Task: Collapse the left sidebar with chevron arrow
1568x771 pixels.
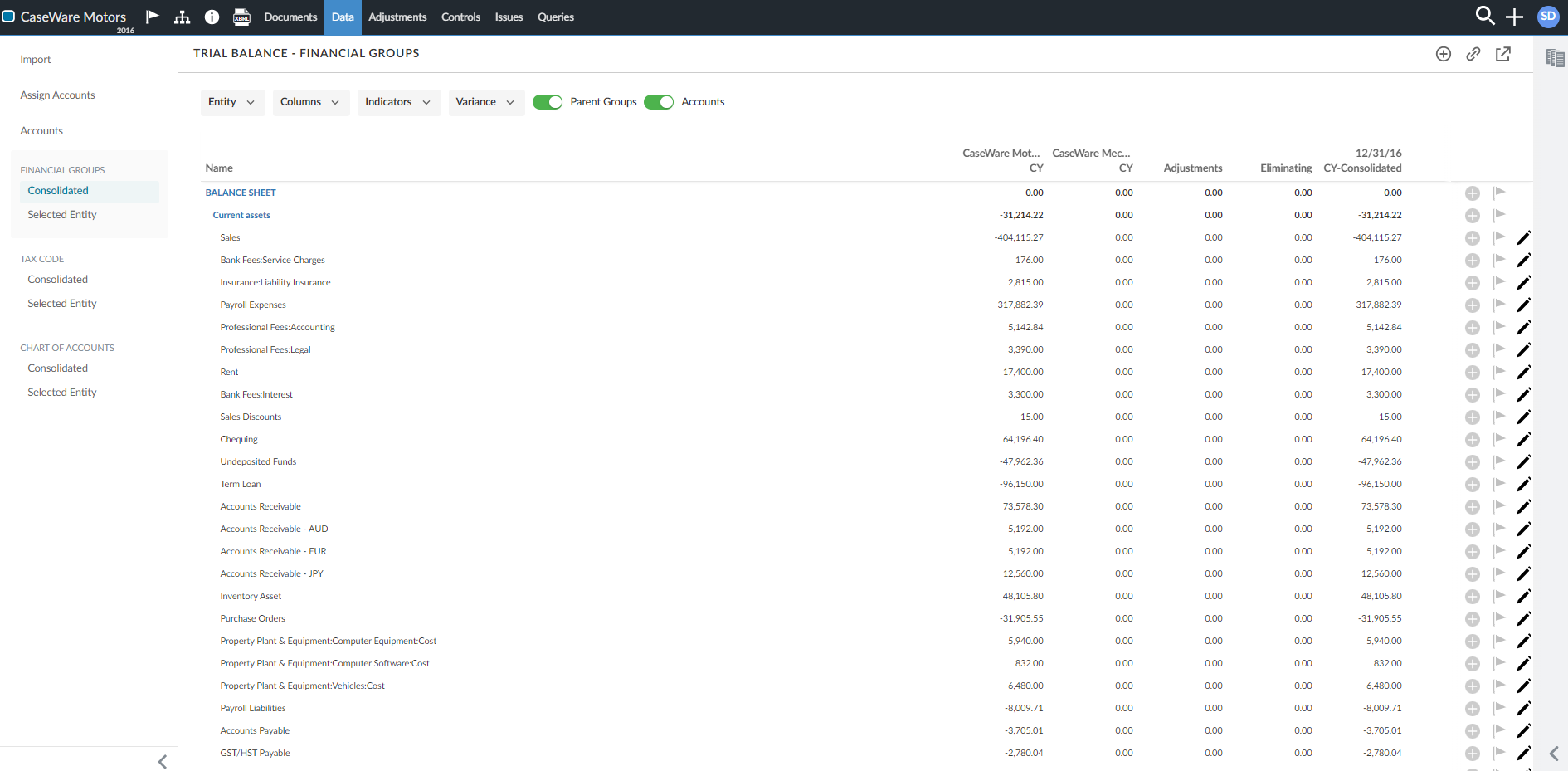Action: point(163,761)
